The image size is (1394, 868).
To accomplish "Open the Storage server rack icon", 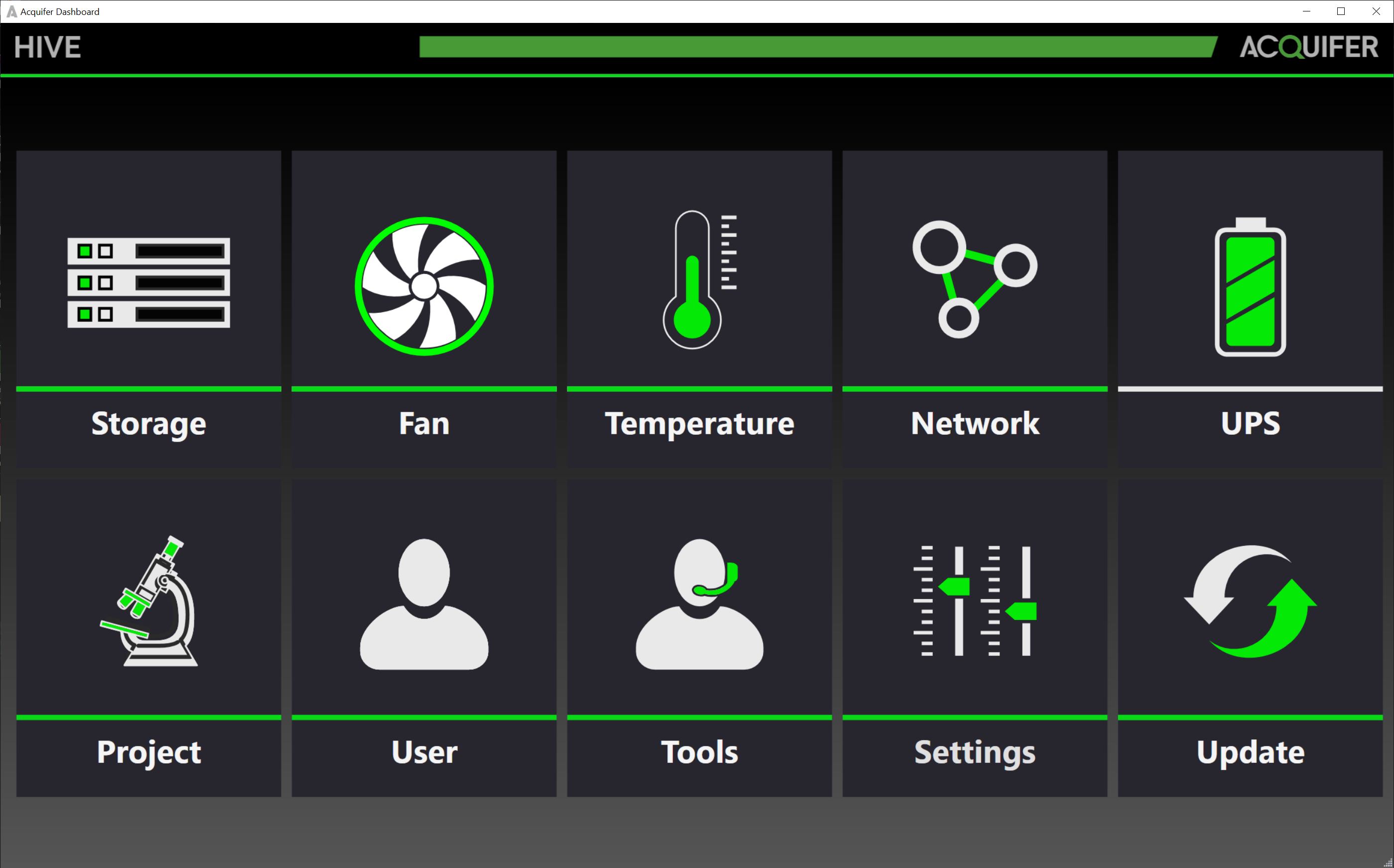I will click(x=149, y=282).
